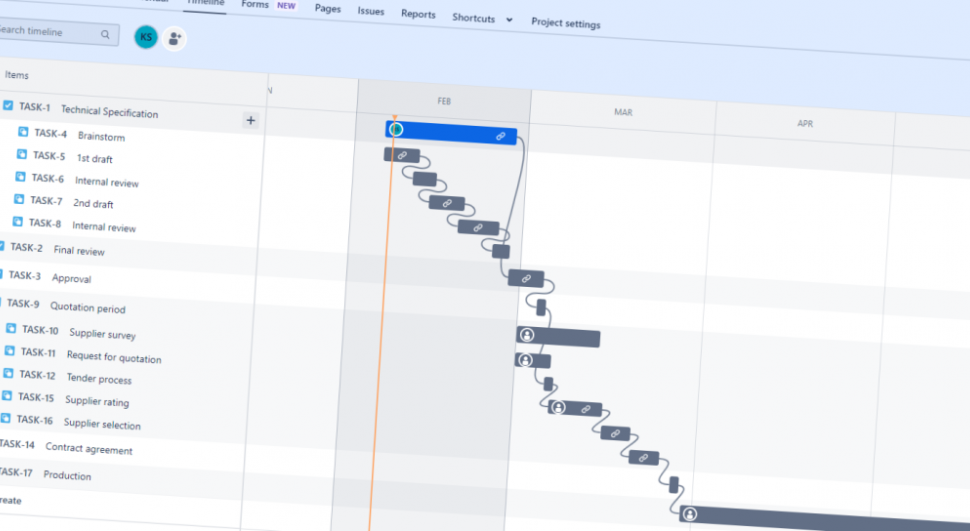
Task: Open the KS user avatar filter
Action: pyautogui.click(x=146, y=37)
